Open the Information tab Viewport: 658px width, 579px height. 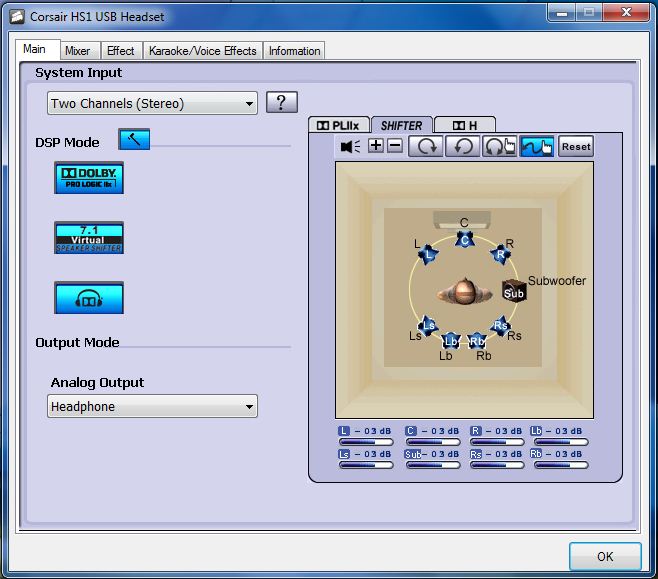(x=294, y=51)
